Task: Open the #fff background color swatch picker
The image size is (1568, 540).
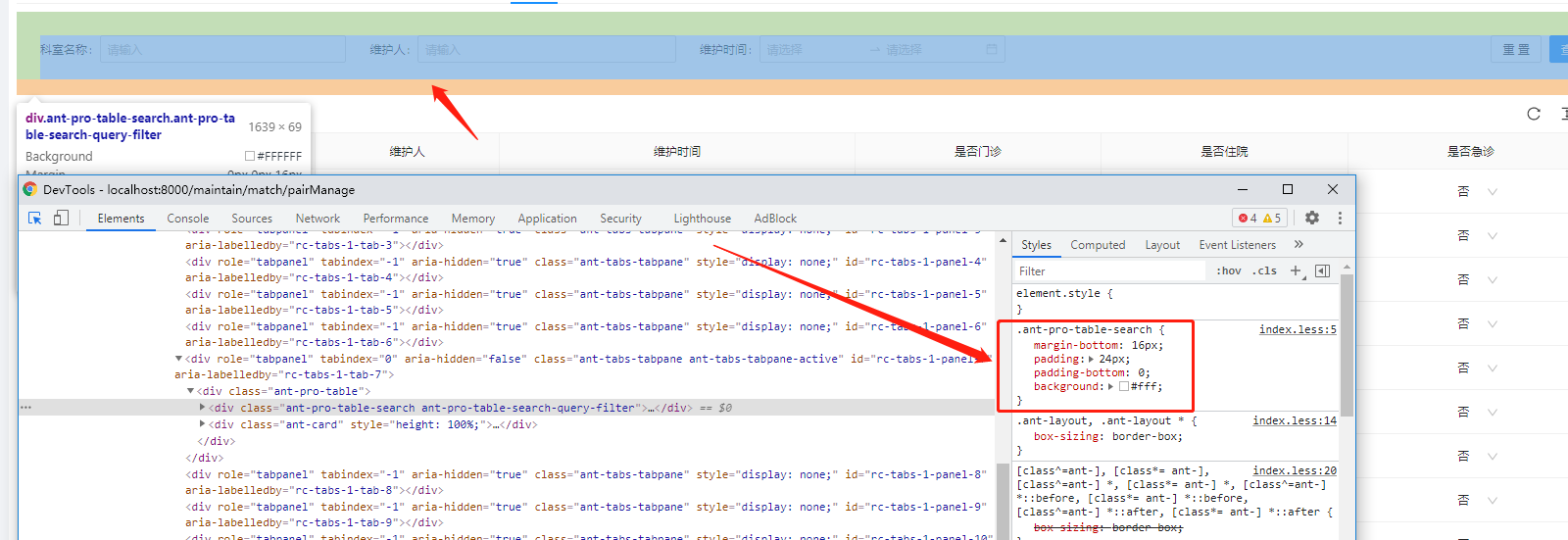Action: (1123, 386)
